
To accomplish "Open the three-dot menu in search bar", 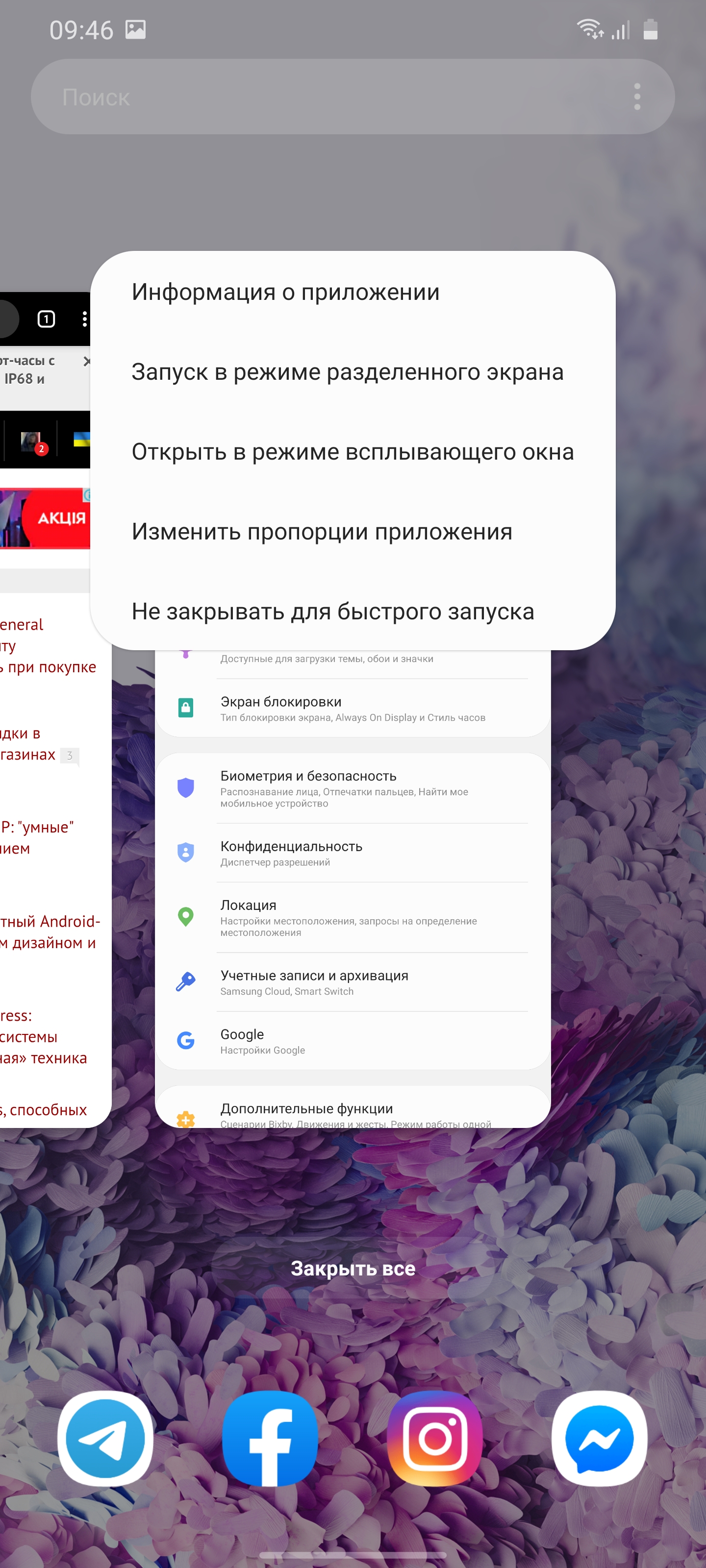I will 636,97.
